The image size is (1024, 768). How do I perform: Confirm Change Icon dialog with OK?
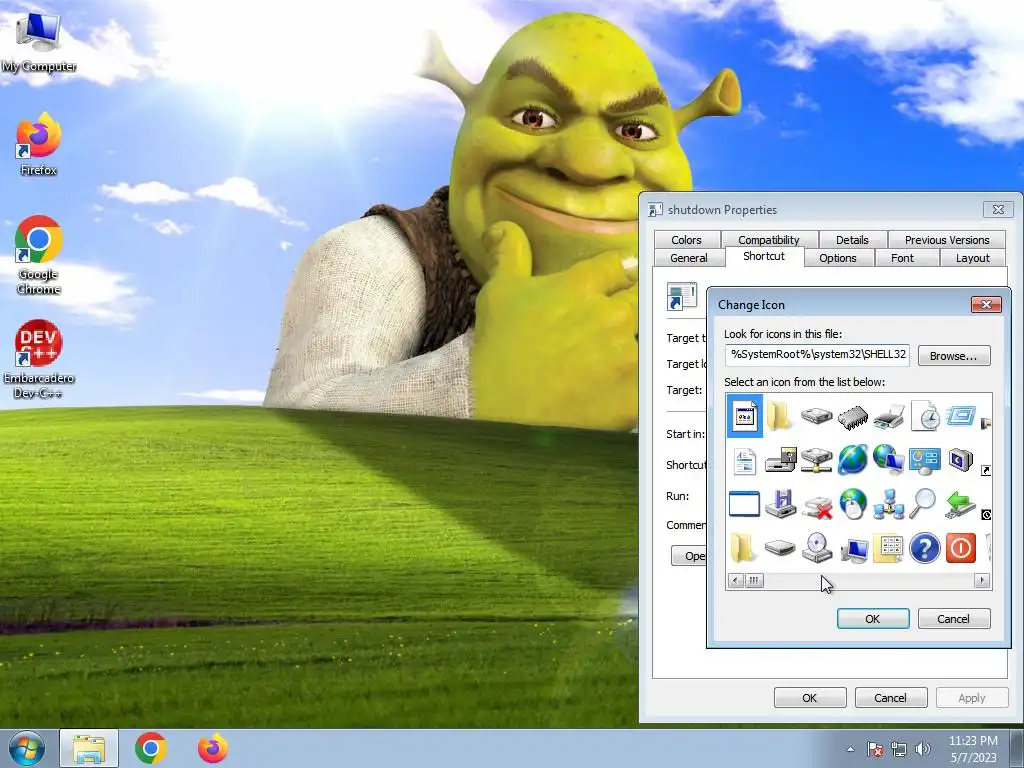(872, 618)
